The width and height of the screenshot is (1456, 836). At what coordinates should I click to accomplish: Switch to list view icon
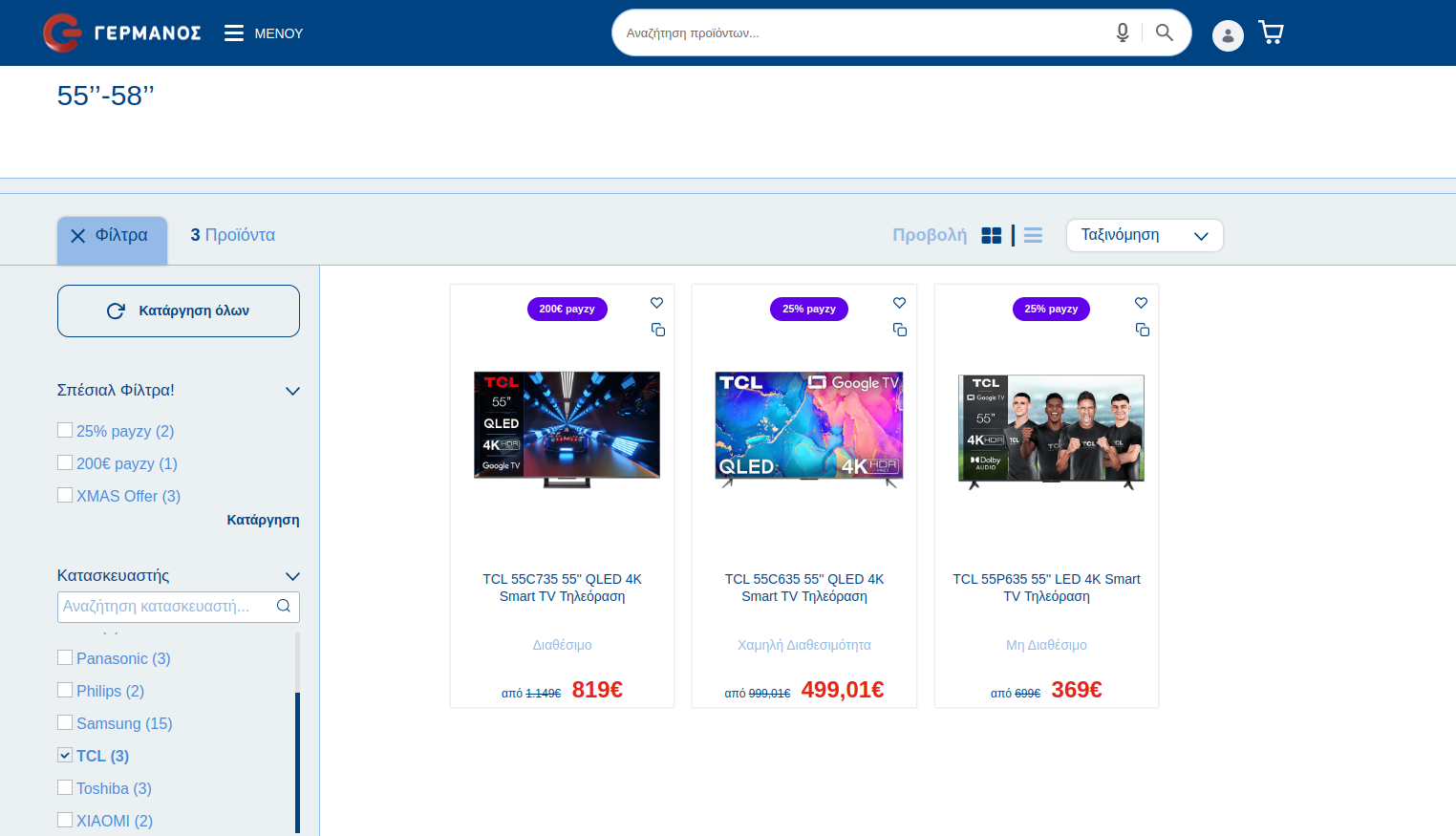1033,235
